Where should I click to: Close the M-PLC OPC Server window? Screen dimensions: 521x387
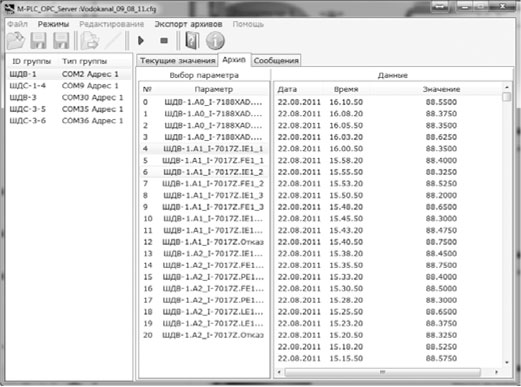coord(502,6)
